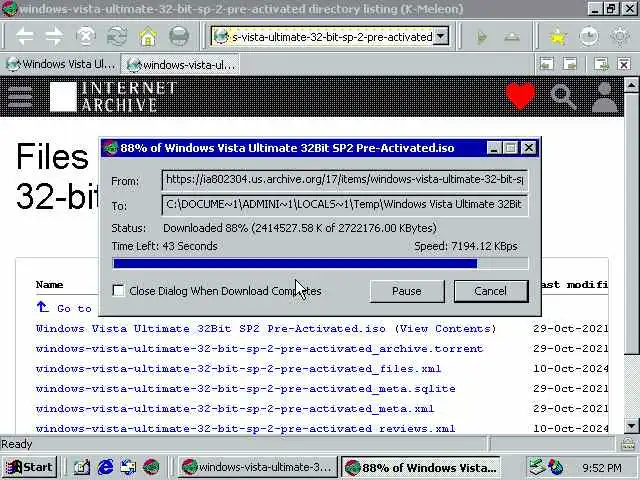Viewport: 640px width, 480px height.
Task: Click the user account silhouette icon
Action: point(604,97)
